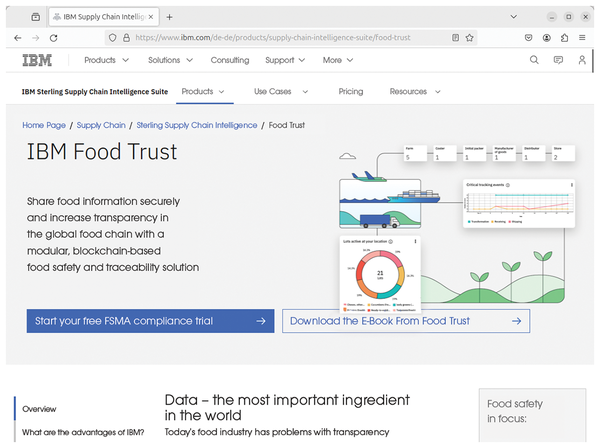Click the user profile icon
The height and width of the screenshot is (448, 600).
(x=582, y=60)
